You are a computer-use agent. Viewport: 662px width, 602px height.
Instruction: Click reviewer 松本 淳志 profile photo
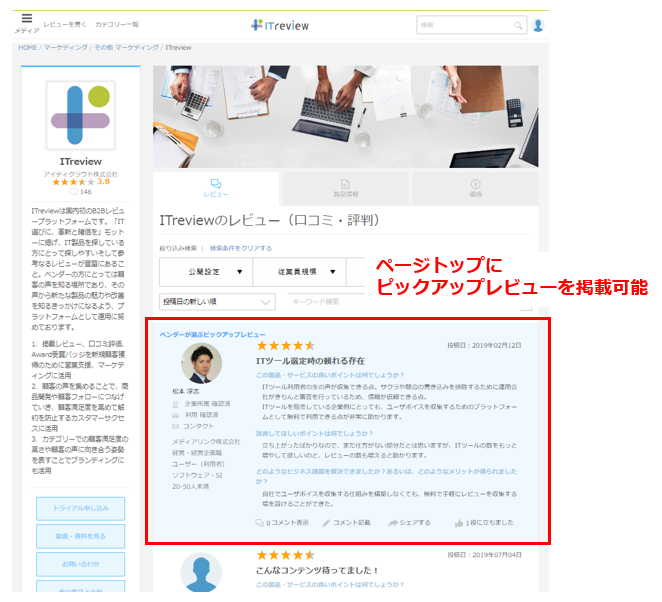tap(201, 363)
